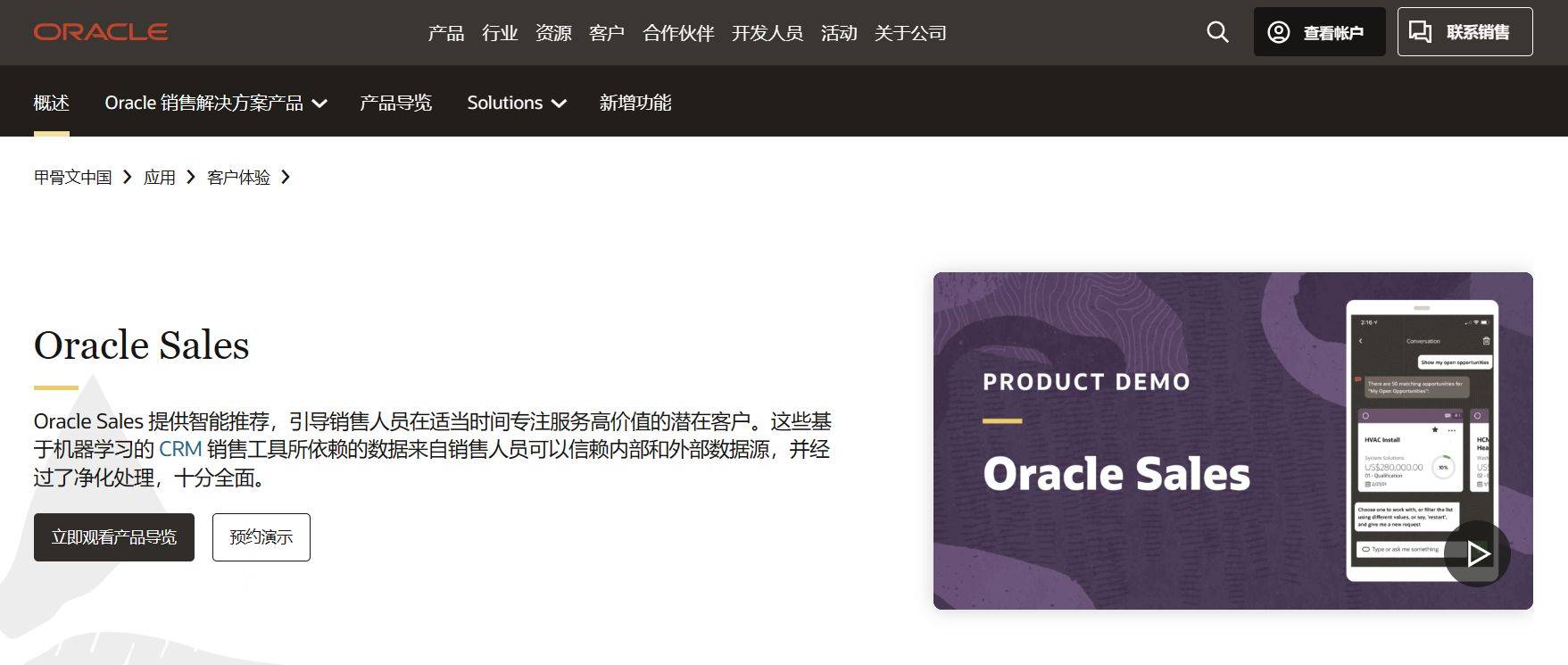Viewport: 1568px width, 665px height.
Task: Click the 联系销售 button
Action: click(x=1464, y=32)
